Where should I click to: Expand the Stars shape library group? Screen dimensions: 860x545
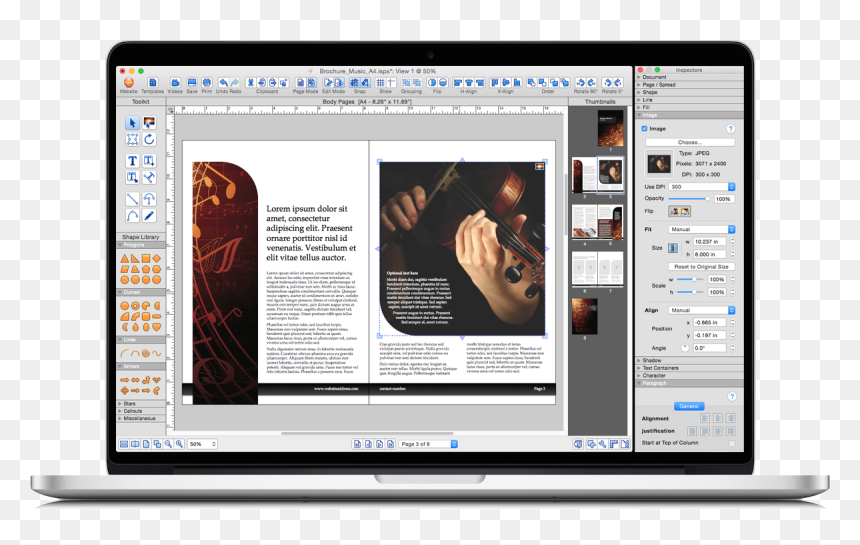coord(141,404)
